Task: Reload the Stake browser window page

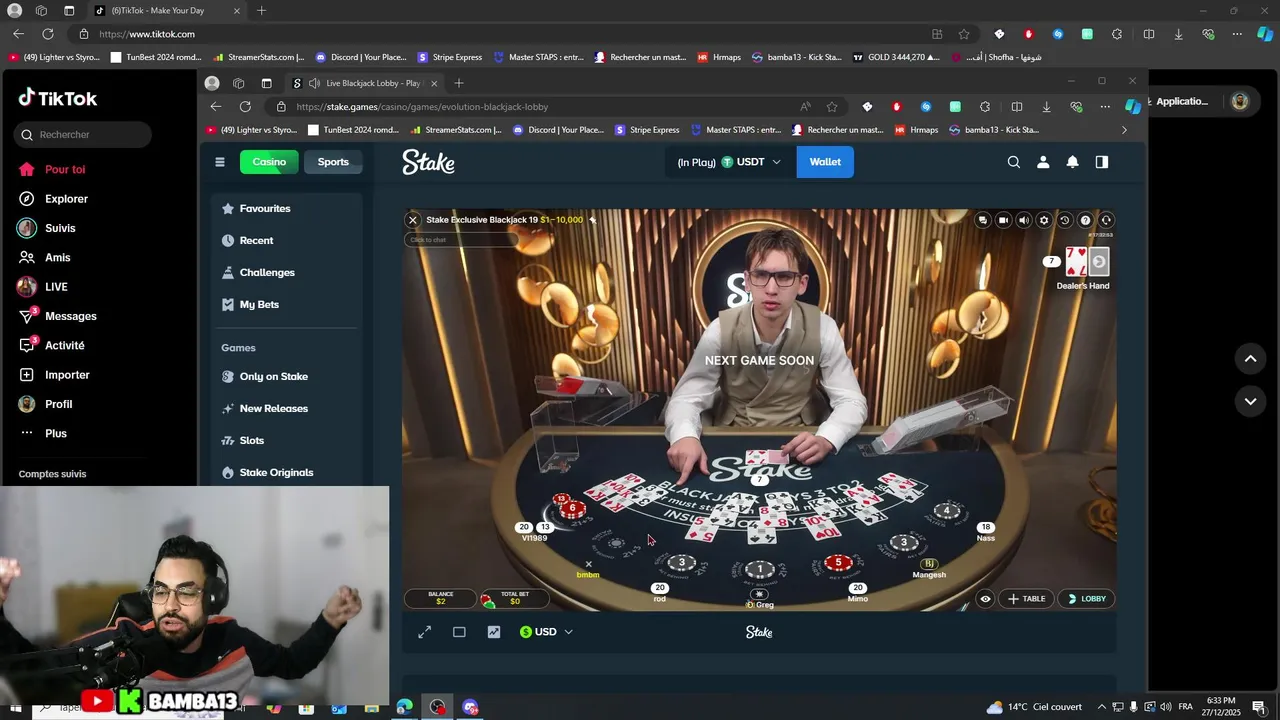Action: (245, 107)
